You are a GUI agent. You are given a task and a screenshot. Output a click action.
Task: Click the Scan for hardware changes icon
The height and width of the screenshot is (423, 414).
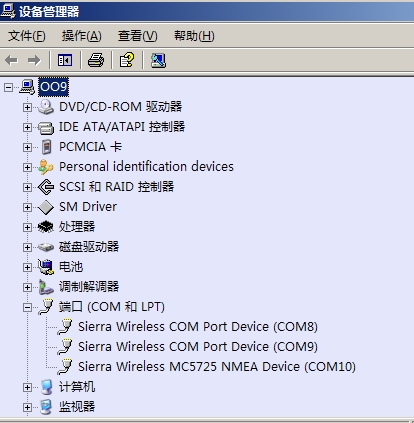tap(158, 60)
